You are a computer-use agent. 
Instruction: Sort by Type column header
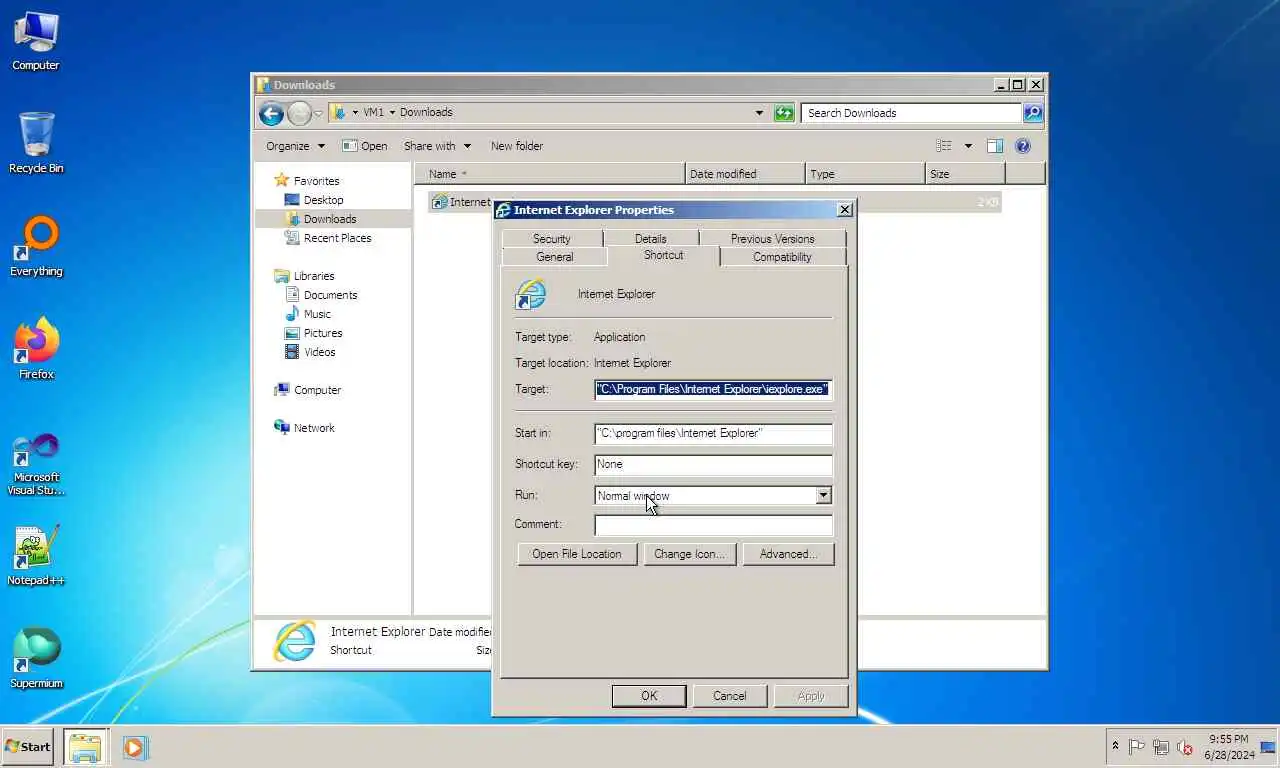pyautogui.click(x=865, y=174)
